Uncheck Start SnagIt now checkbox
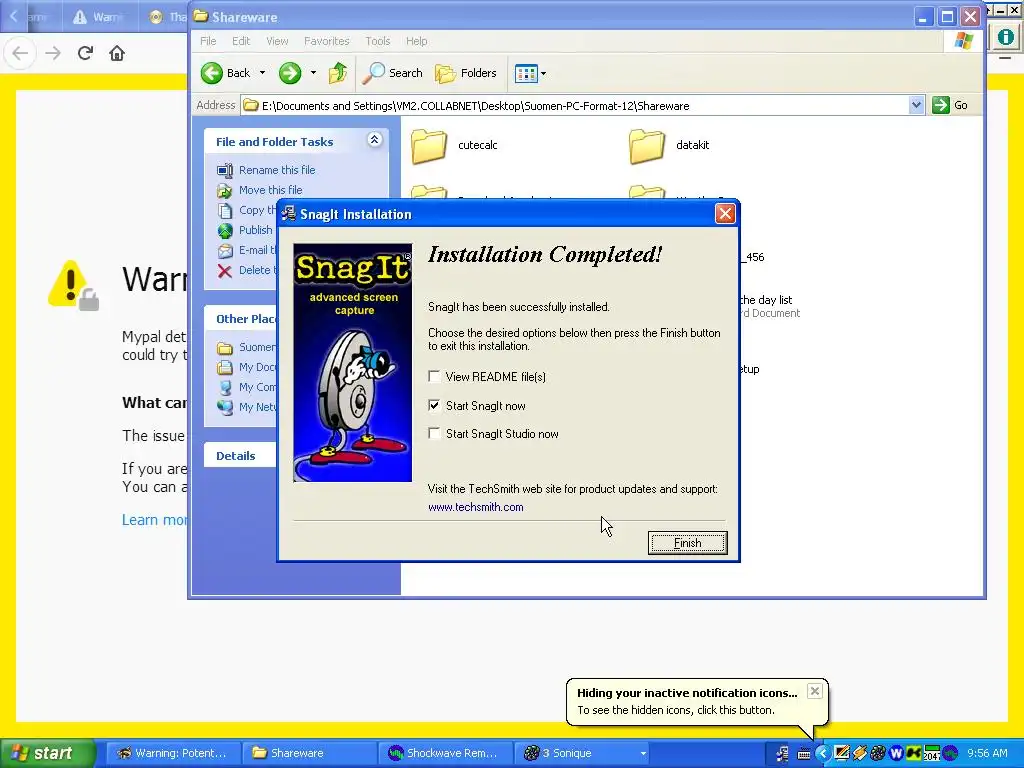Image resolution: width=1024 pixels, height=768 pixels. (434, 405)
